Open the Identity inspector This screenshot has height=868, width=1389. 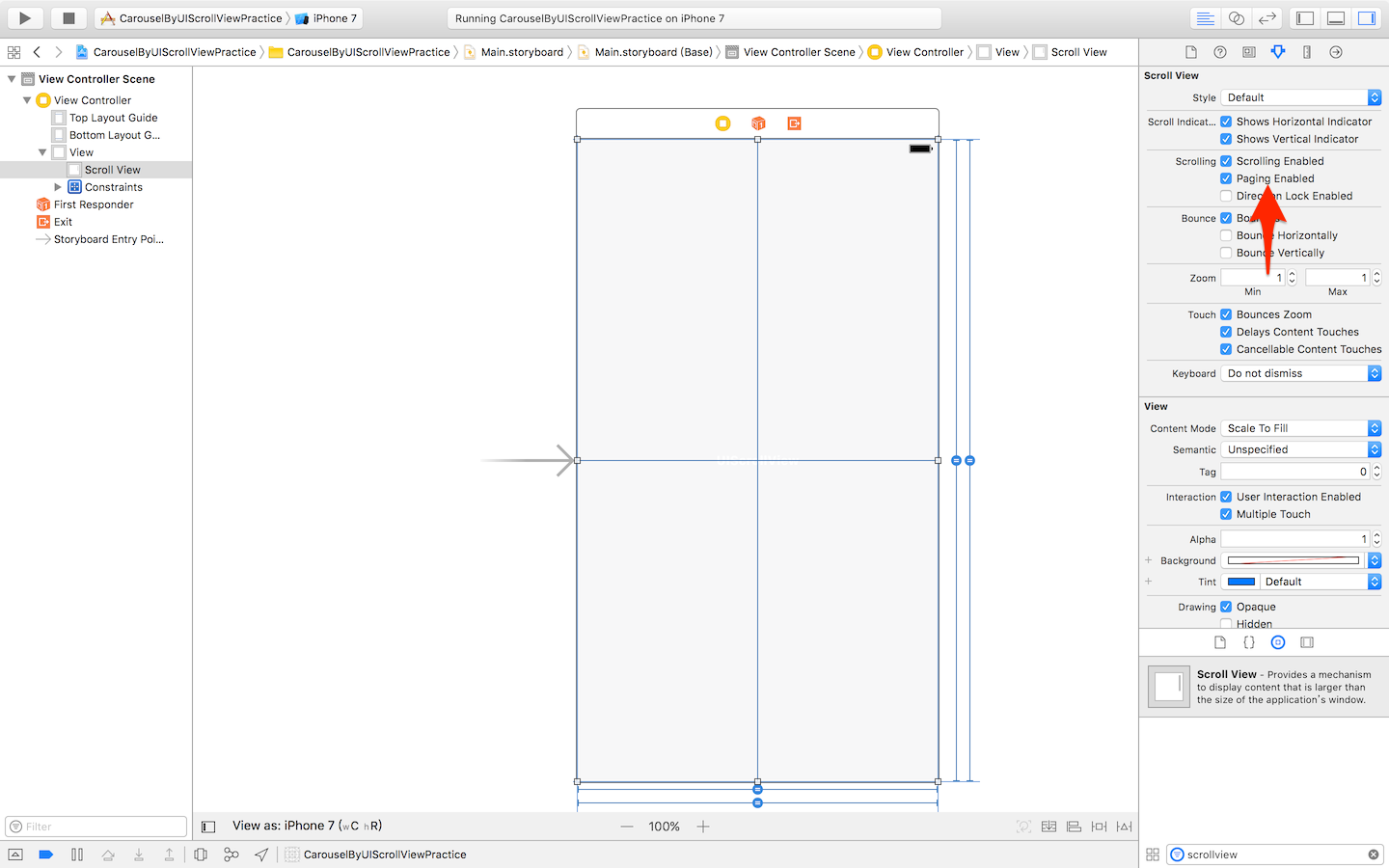1249,52
